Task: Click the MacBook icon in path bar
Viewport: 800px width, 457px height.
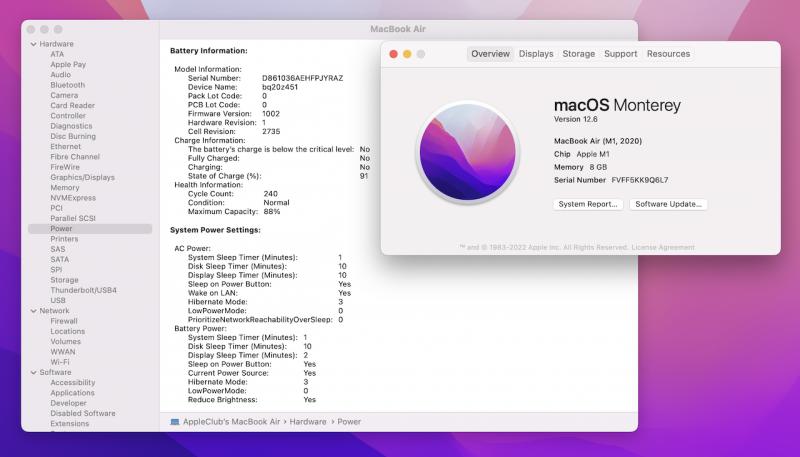Action: pyautogui.click(x=174, y=422)
